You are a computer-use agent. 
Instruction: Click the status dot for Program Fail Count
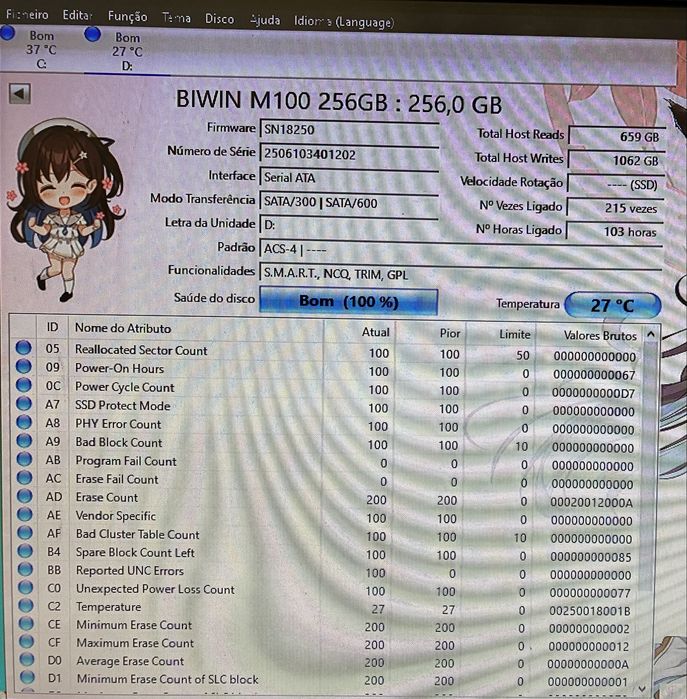coord(25,459)
